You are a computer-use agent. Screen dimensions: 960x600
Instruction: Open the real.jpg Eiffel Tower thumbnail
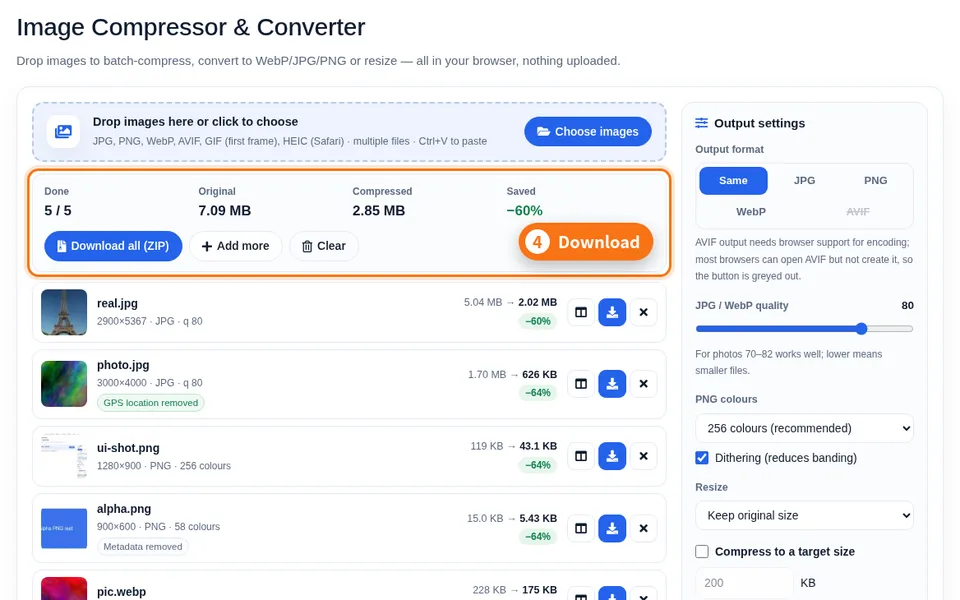pyautogui.click(x=64, y=312)
